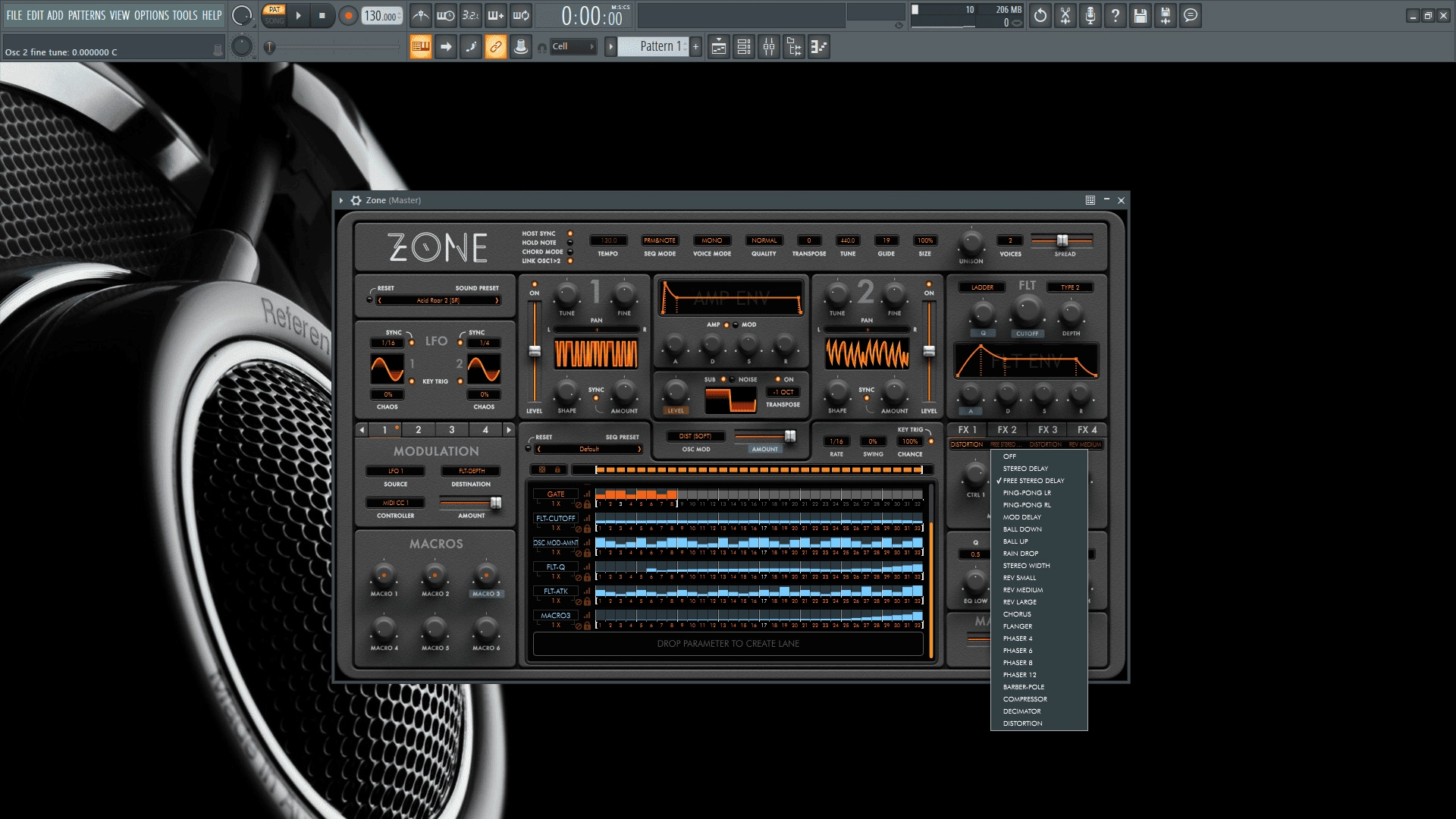Open the Mixer view icon
The width and height of the screenshot is (1456, 819).
[x=769, y=47]
